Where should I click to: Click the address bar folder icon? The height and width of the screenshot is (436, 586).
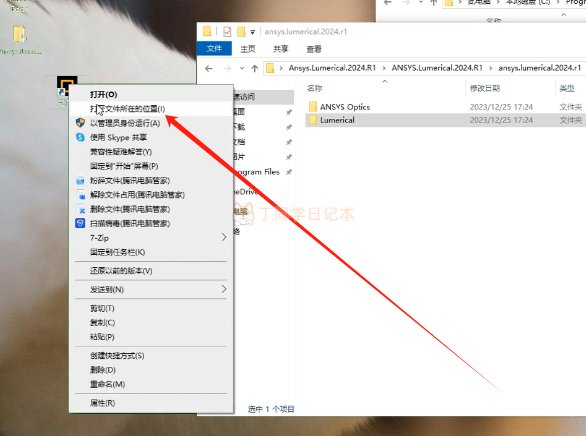click(270, 68)
